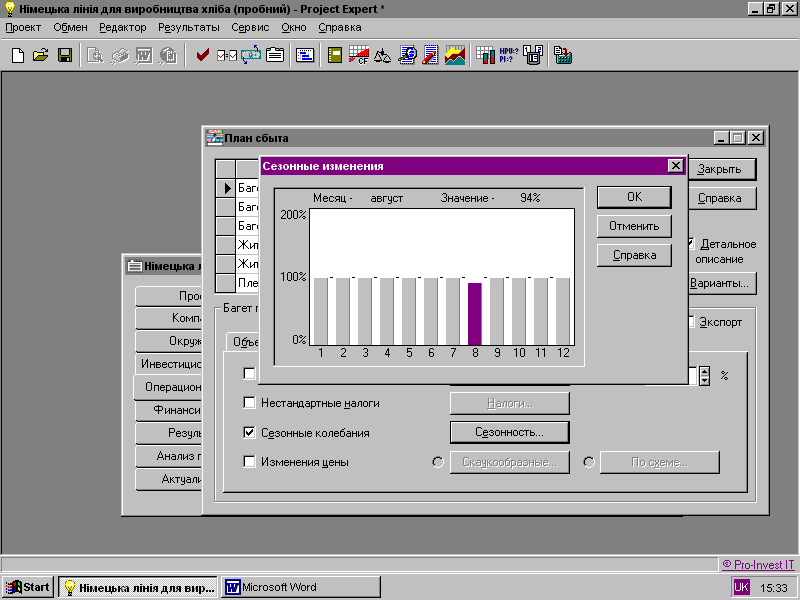Open the Обмен menu
Screen dimensions: 800x600
[70, 28]
